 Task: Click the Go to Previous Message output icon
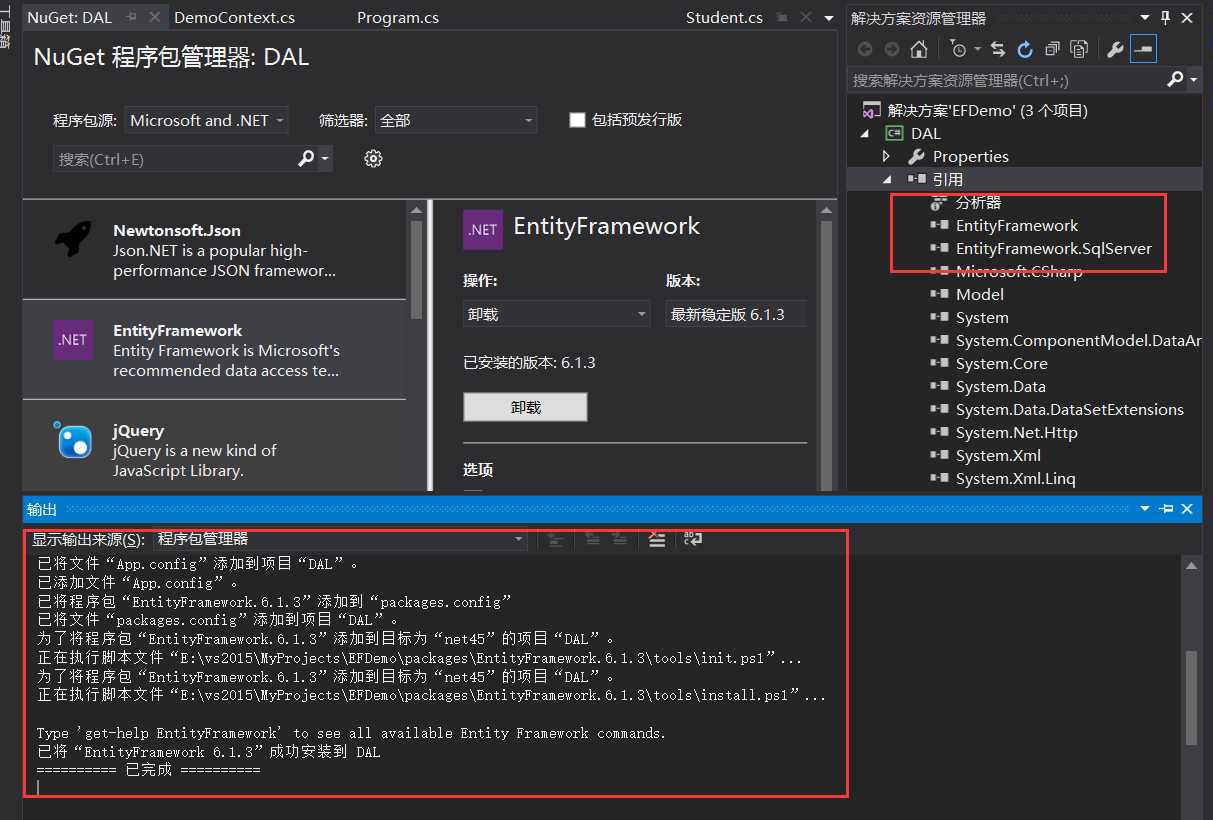click(x=592, y=539)
